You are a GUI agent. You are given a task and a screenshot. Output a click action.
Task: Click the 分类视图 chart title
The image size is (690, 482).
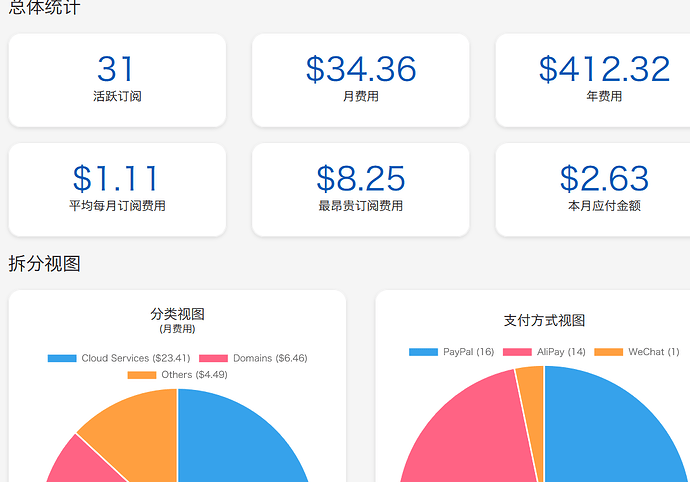[x=177, y=314]
